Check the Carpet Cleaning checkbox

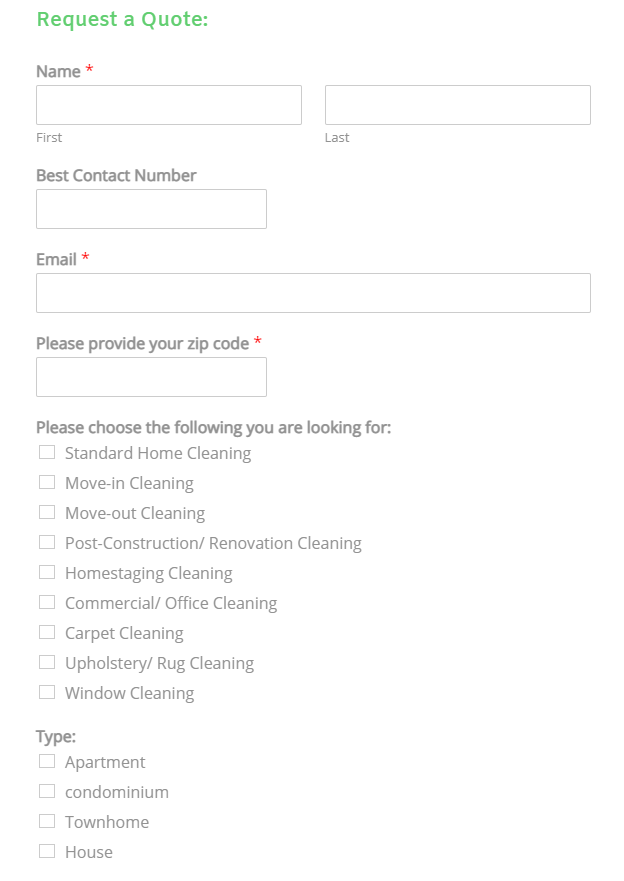[47, 633]
